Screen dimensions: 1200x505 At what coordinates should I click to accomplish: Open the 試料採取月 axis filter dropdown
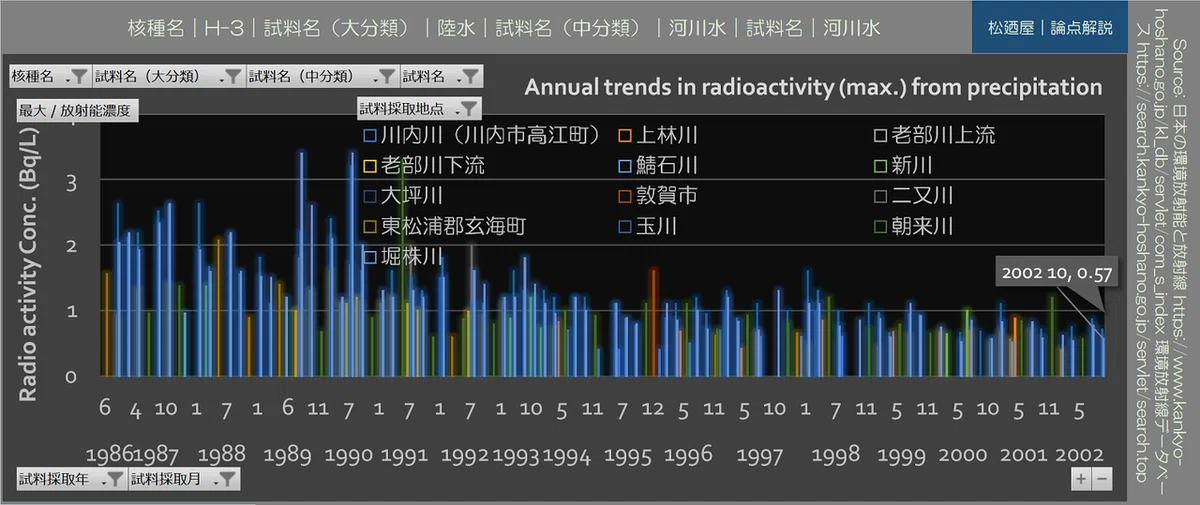184,479
